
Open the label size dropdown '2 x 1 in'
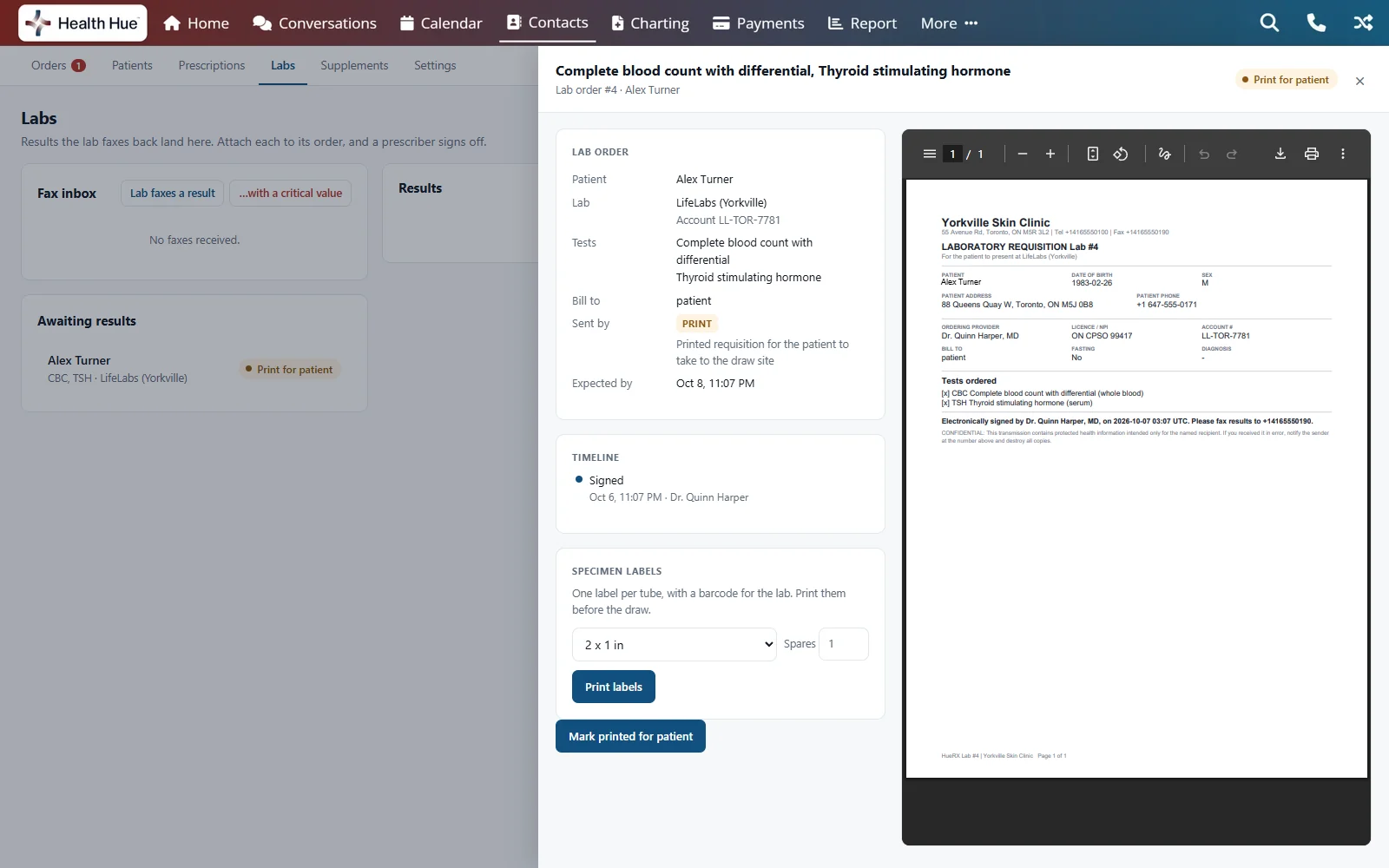click(x=675, y=644)
